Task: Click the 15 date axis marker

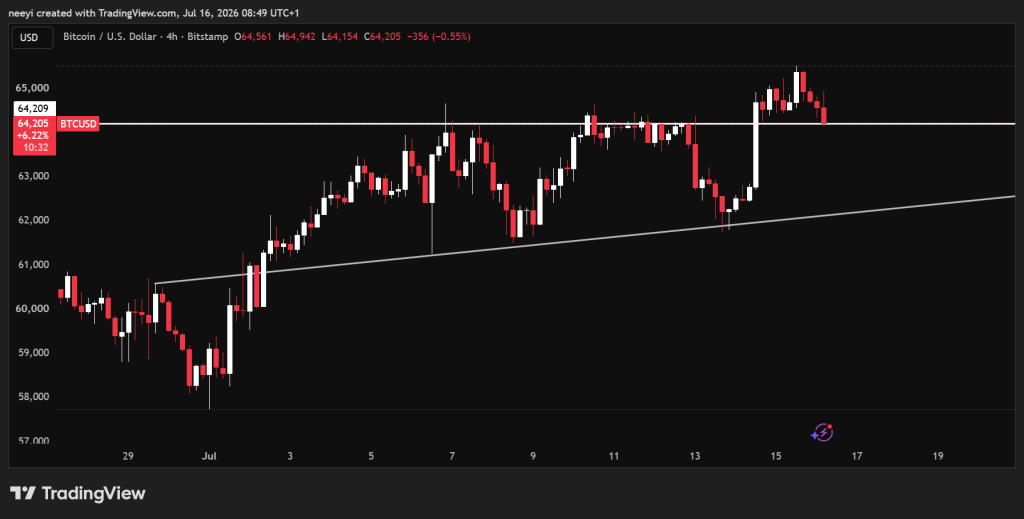Action: (x=776, y=456)
